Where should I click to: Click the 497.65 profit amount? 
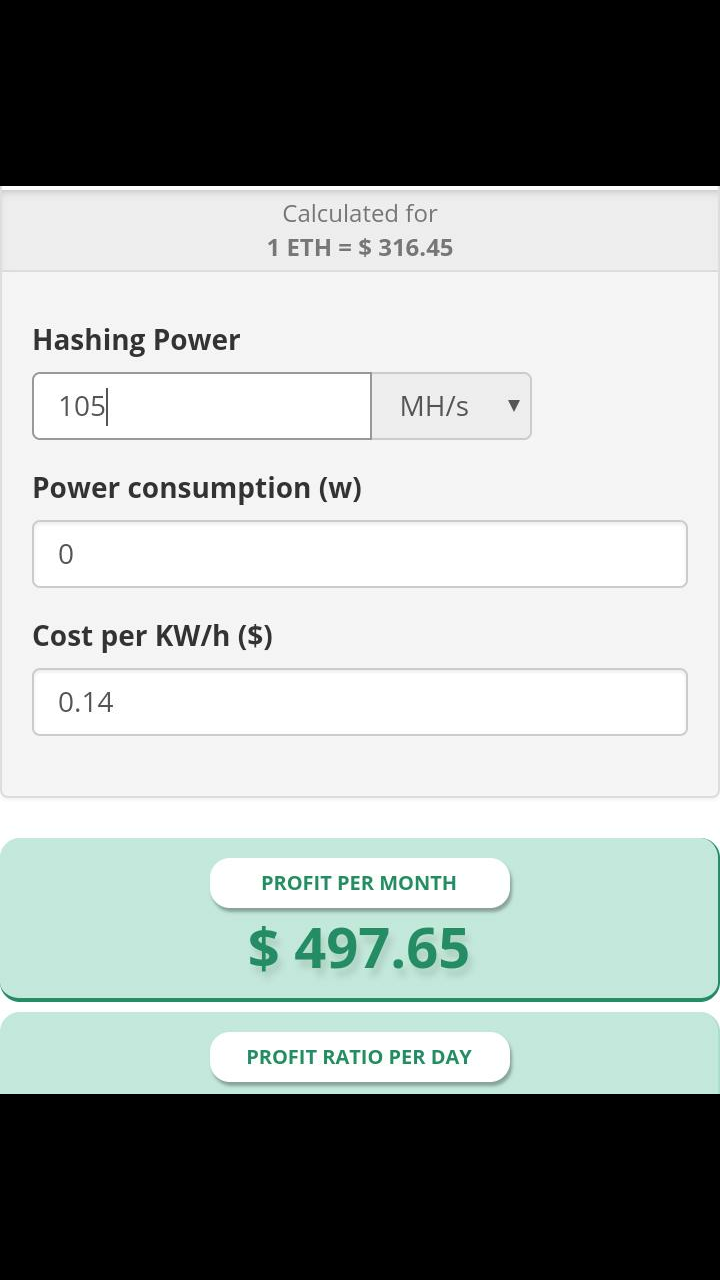(381, 948)
